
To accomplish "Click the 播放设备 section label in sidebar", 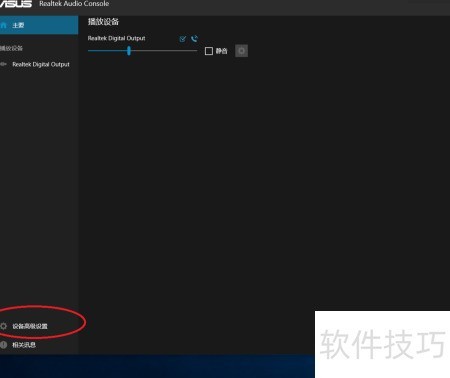I will pos(11,48).
